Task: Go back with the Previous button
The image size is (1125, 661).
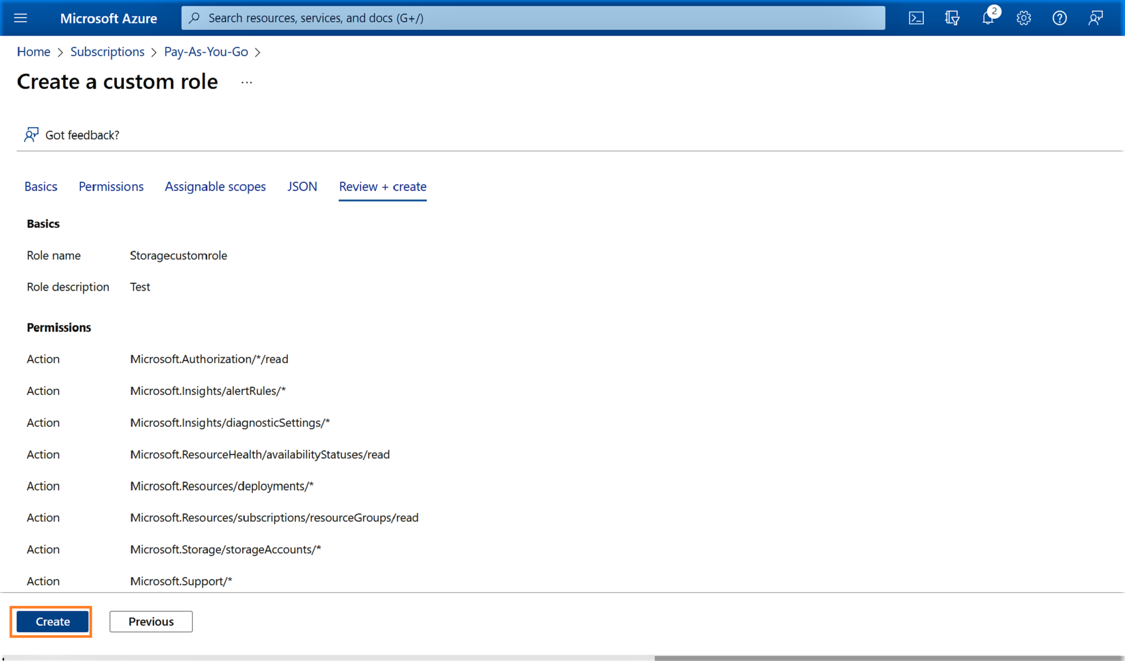Action: [151, 622]
